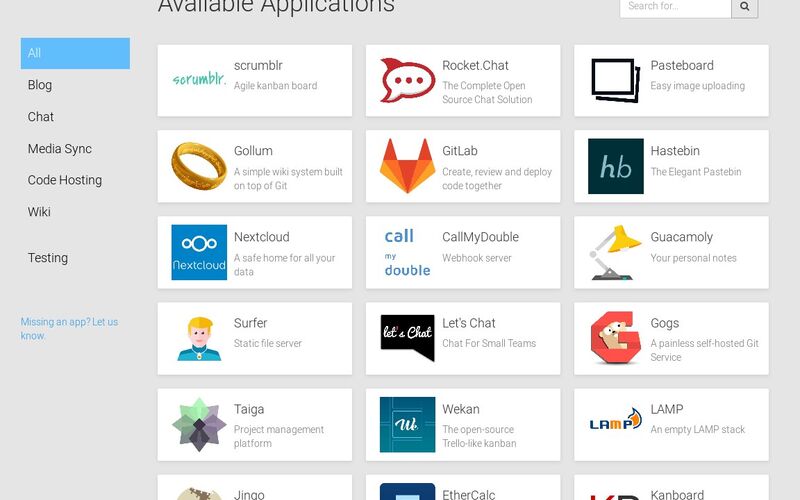The width and height of the screenshot is (800, 500).
Task: Open the Hastebin hb icon
Action: pos(616,166)
